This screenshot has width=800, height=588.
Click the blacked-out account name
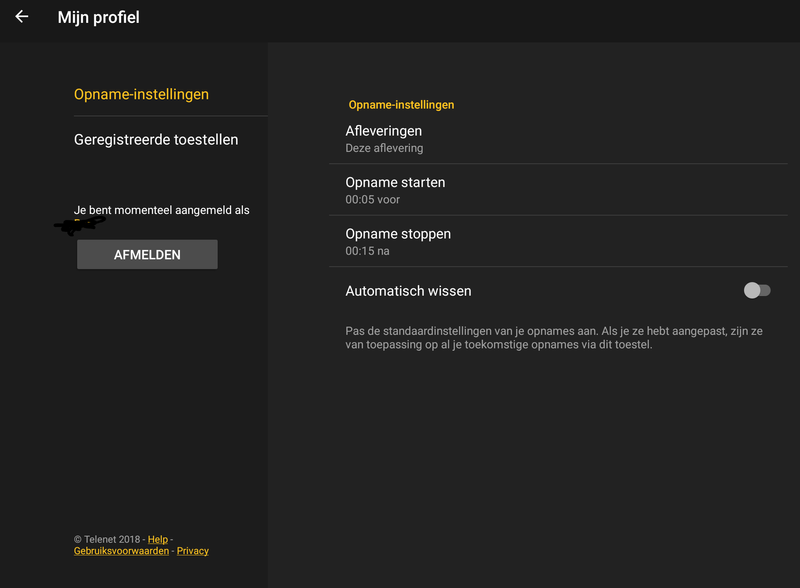point(82,225)
